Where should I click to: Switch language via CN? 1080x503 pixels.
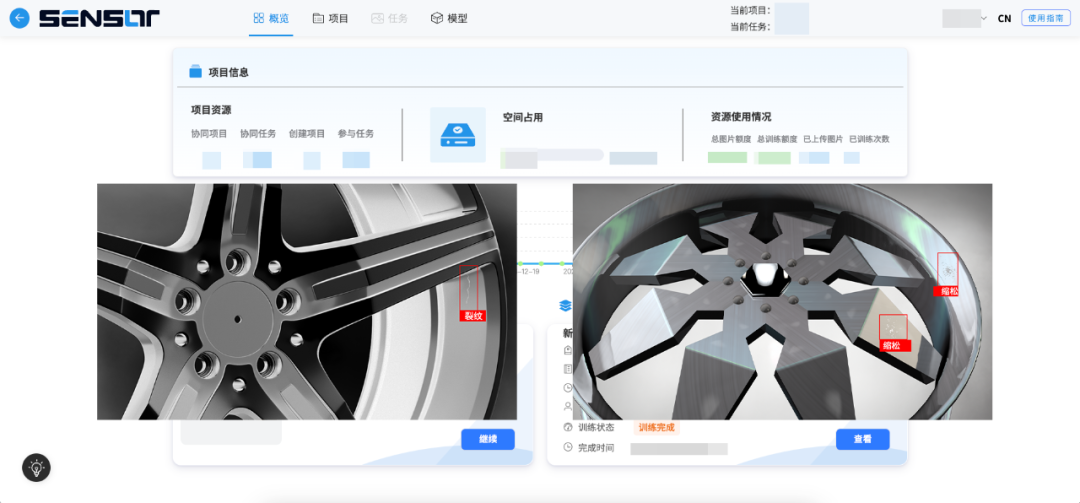[1004, 19]
